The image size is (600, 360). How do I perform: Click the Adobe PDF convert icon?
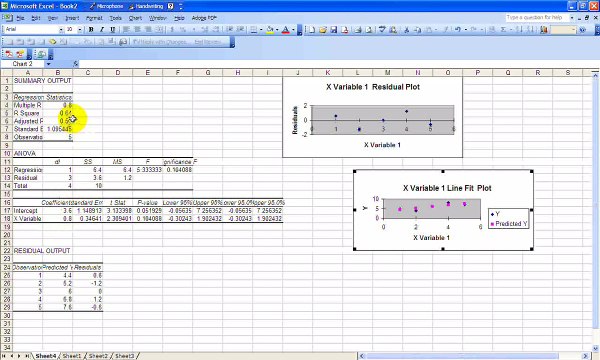(9, 54)
